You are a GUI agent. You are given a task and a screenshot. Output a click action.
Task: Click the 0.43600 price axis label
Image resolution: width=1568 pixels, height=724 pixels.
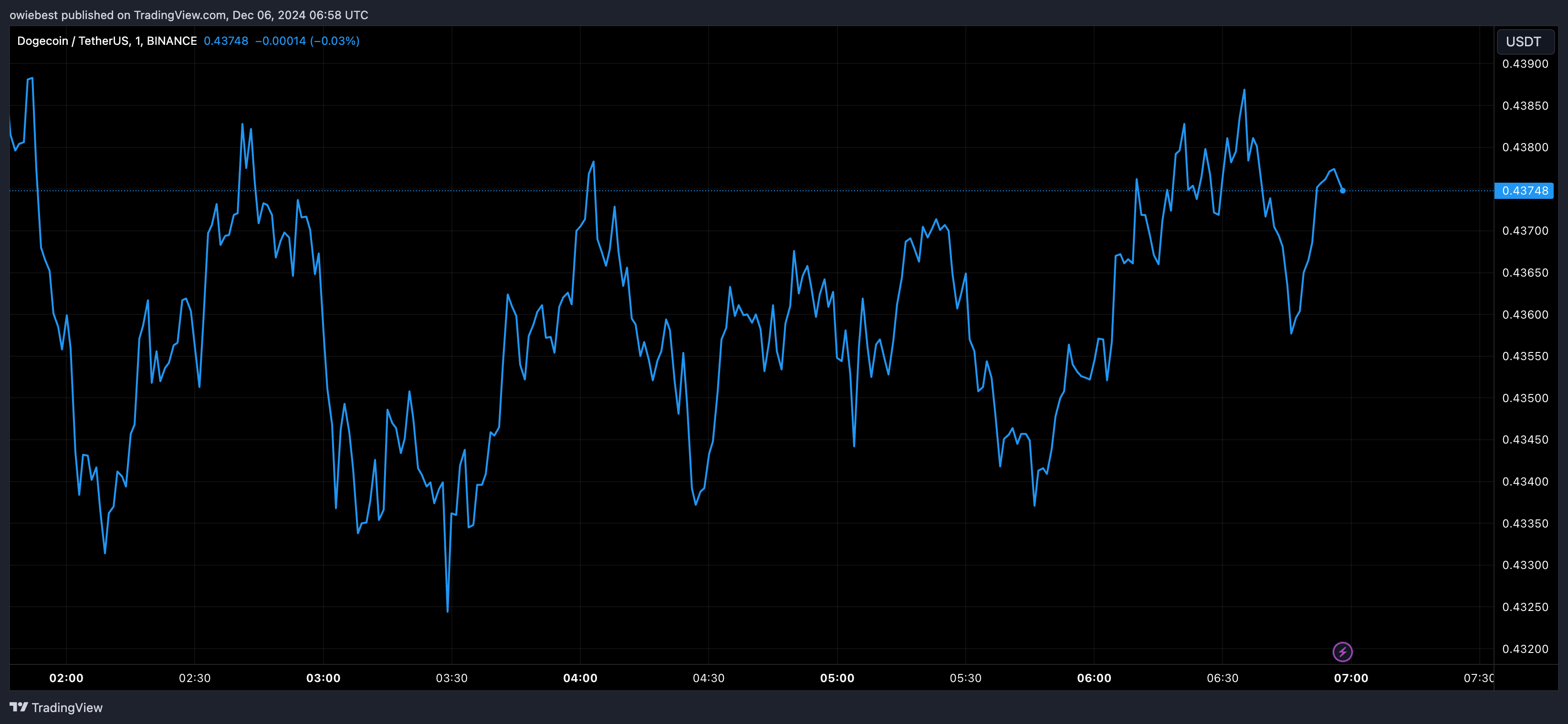[x=1525, y=315]
